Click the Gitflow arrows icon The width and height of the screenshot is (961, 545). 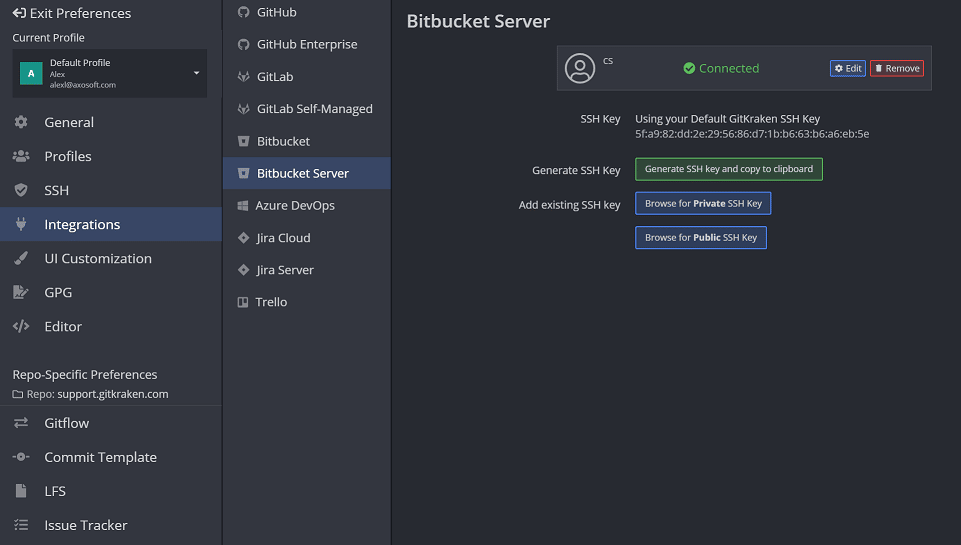[x=21, y=423]
